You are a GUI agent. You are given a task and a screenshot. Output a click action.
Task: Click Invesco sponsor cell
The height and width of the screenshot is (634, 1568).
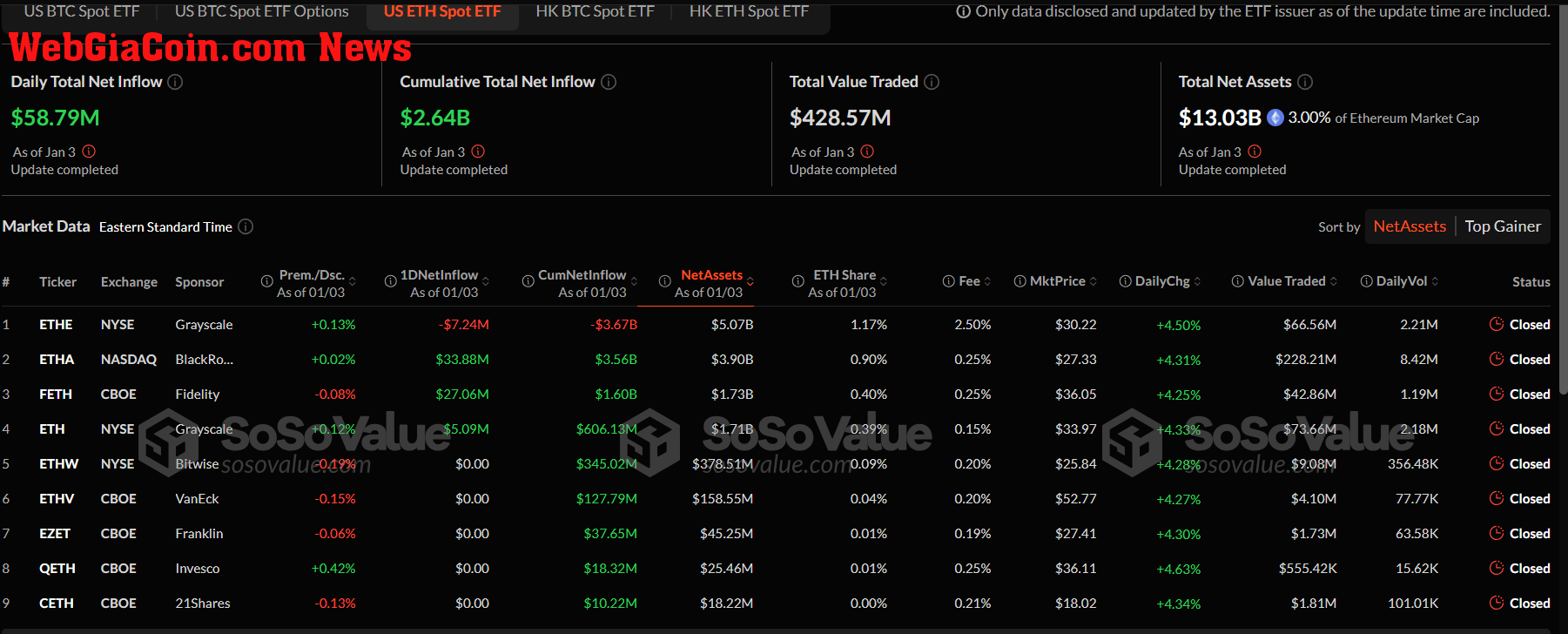[x=198, y=568]
